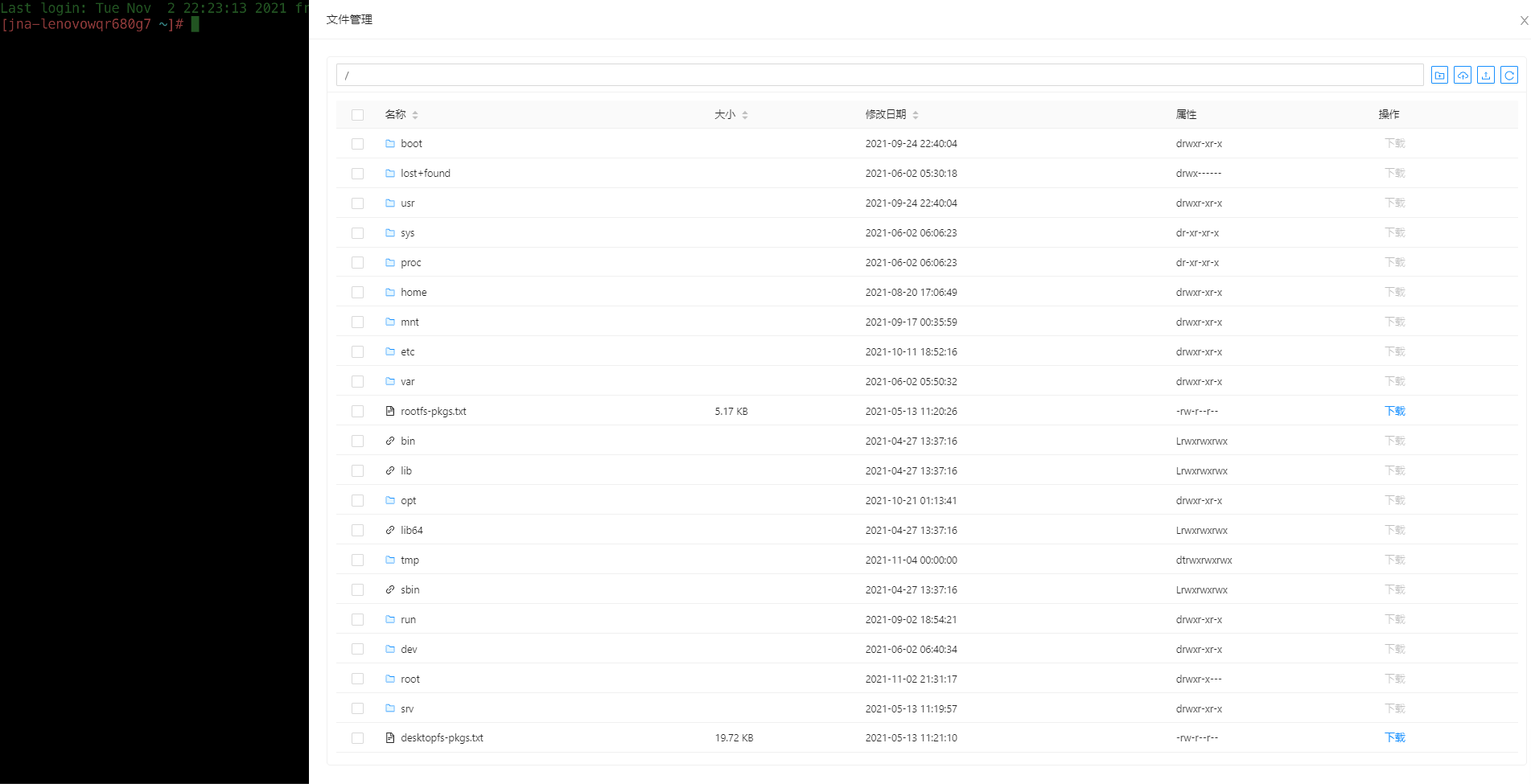Select the checkbox for desktopfs-pkgs.txt
The width and height of the screenshot is (1531, 784).
(357, 738)
